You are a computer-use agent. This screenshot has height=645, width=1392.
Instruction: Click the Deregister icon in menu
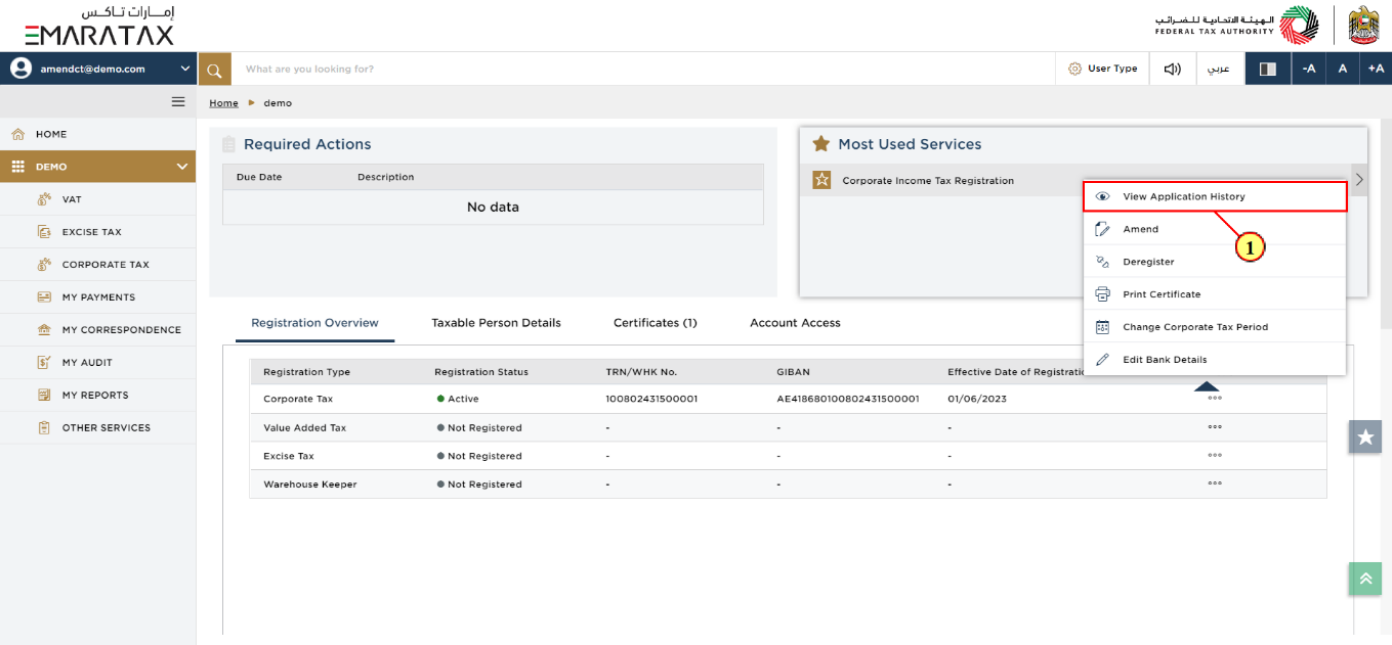[x=1103, y=262]
